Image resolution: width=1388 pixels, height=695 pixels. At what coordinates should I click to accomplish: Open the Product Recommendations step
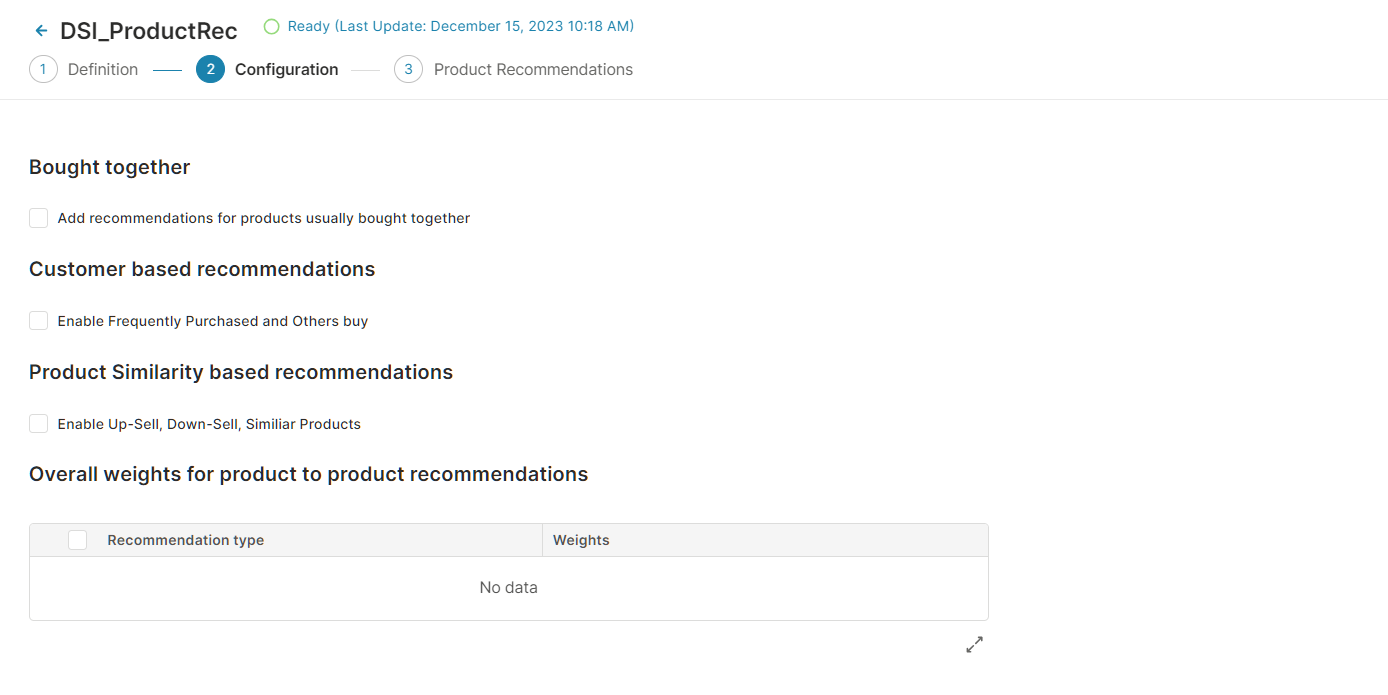(533, 70)
